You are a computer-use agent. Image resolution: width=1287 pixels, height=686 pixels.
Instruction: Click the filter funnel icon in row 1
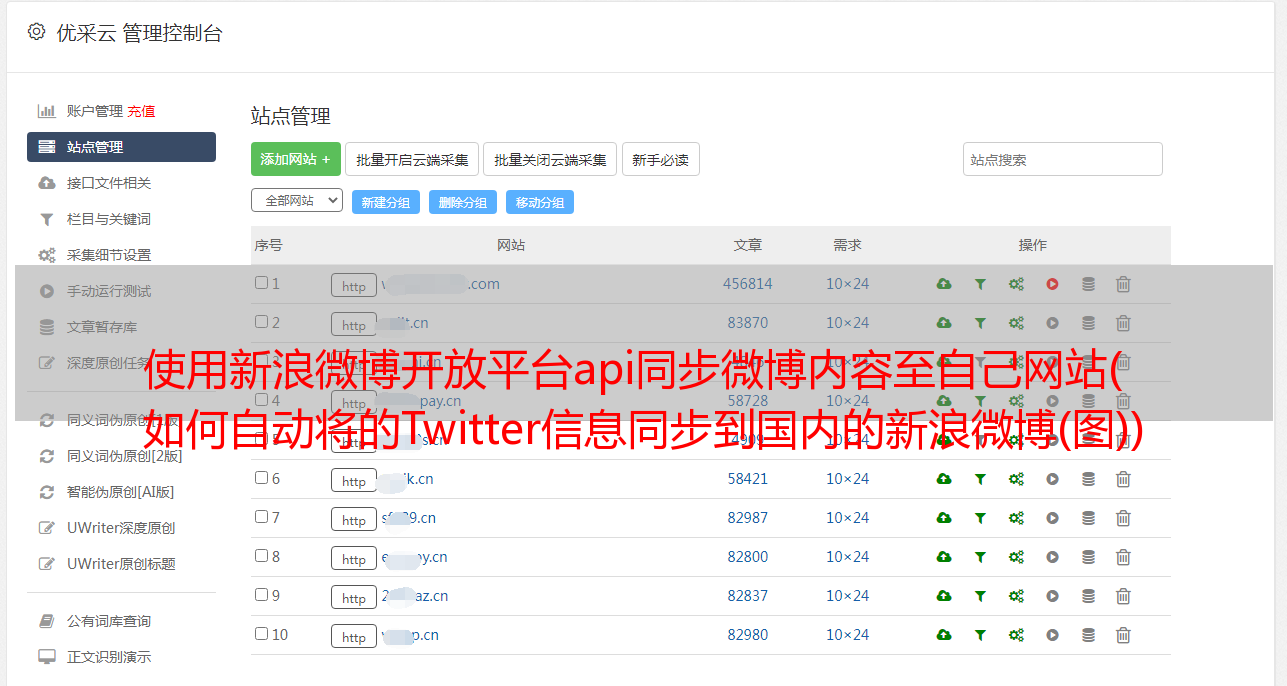point(980,284)
